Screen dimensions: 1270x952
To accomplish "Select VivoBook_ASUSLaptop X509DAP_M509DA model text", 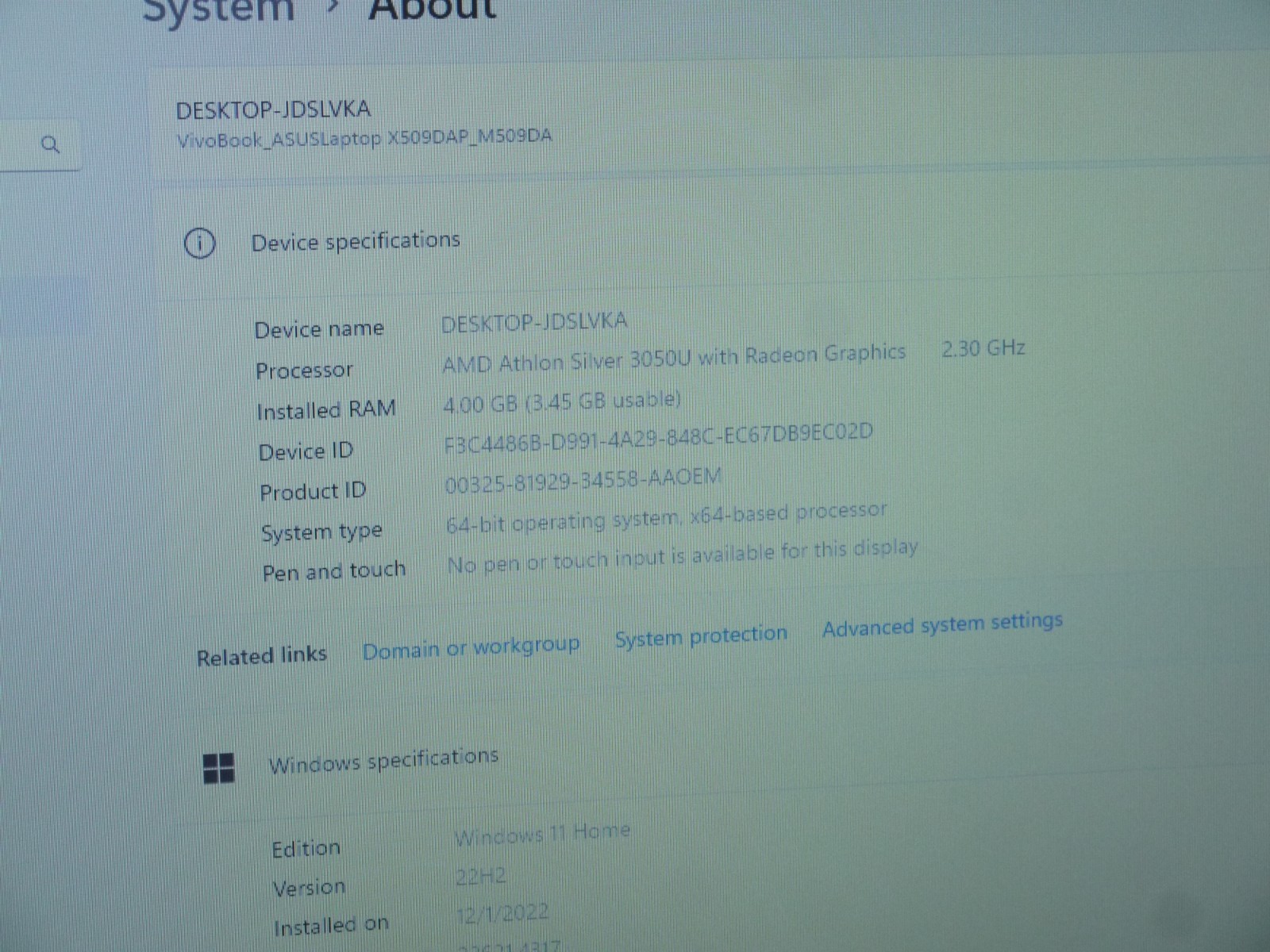I will (364, 138).
